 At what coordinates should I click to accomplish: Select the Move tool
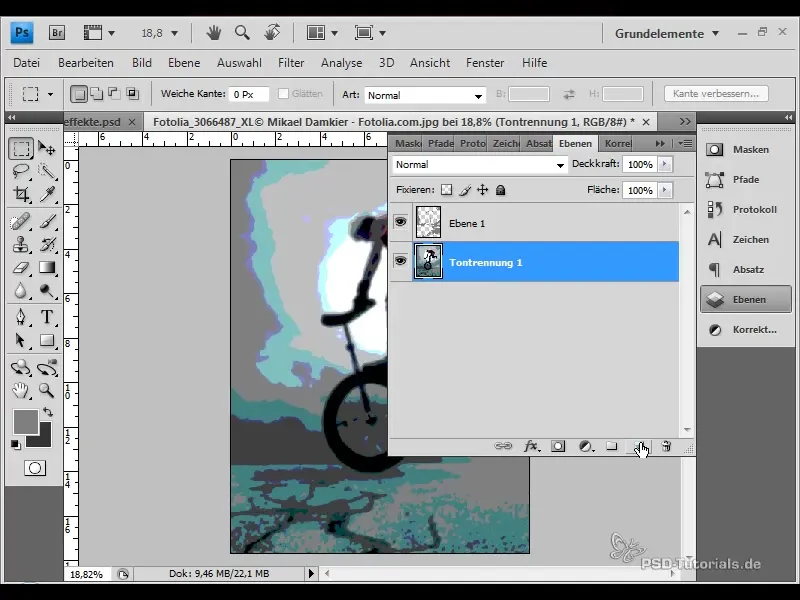47,148
